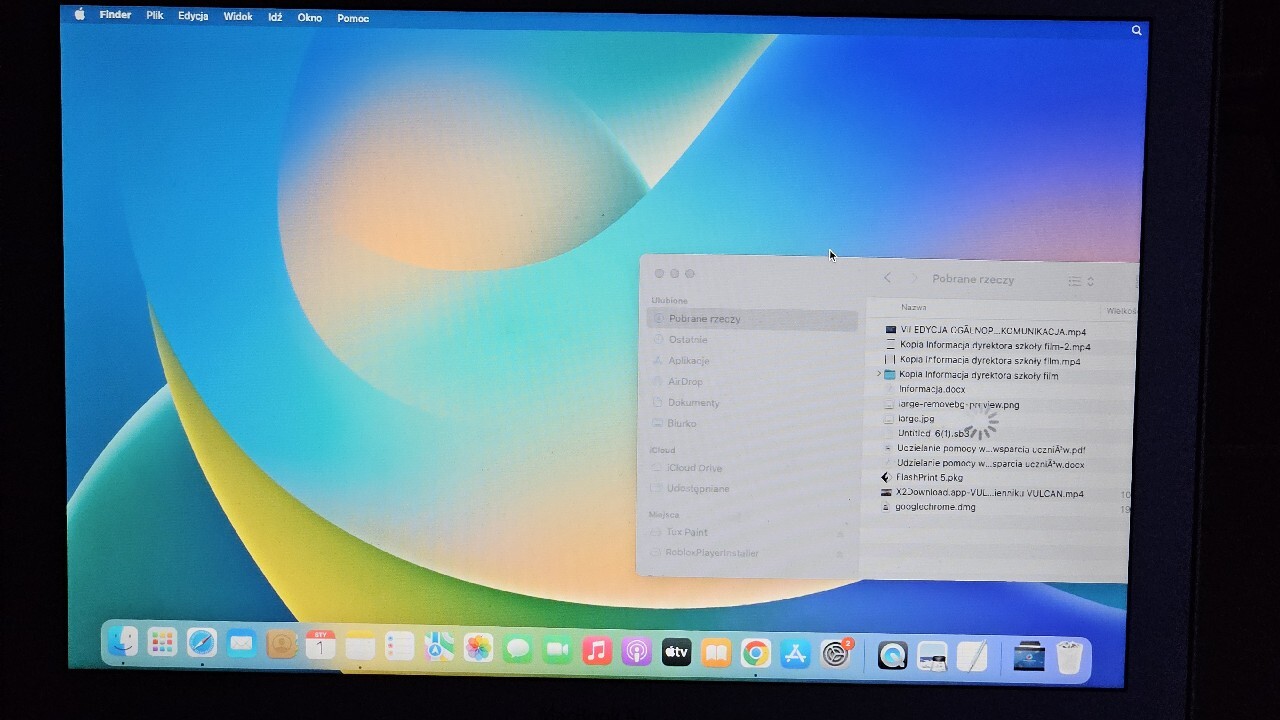Open the Photos app icon
The width and height of the screenshot is (1280, 720).
pos(478,648)
